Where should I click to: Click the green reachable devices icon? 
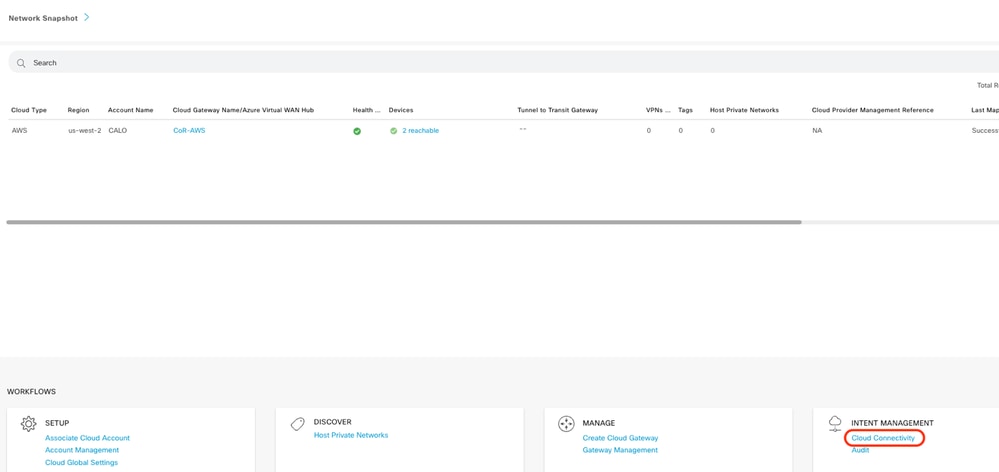tap(394, 131)
